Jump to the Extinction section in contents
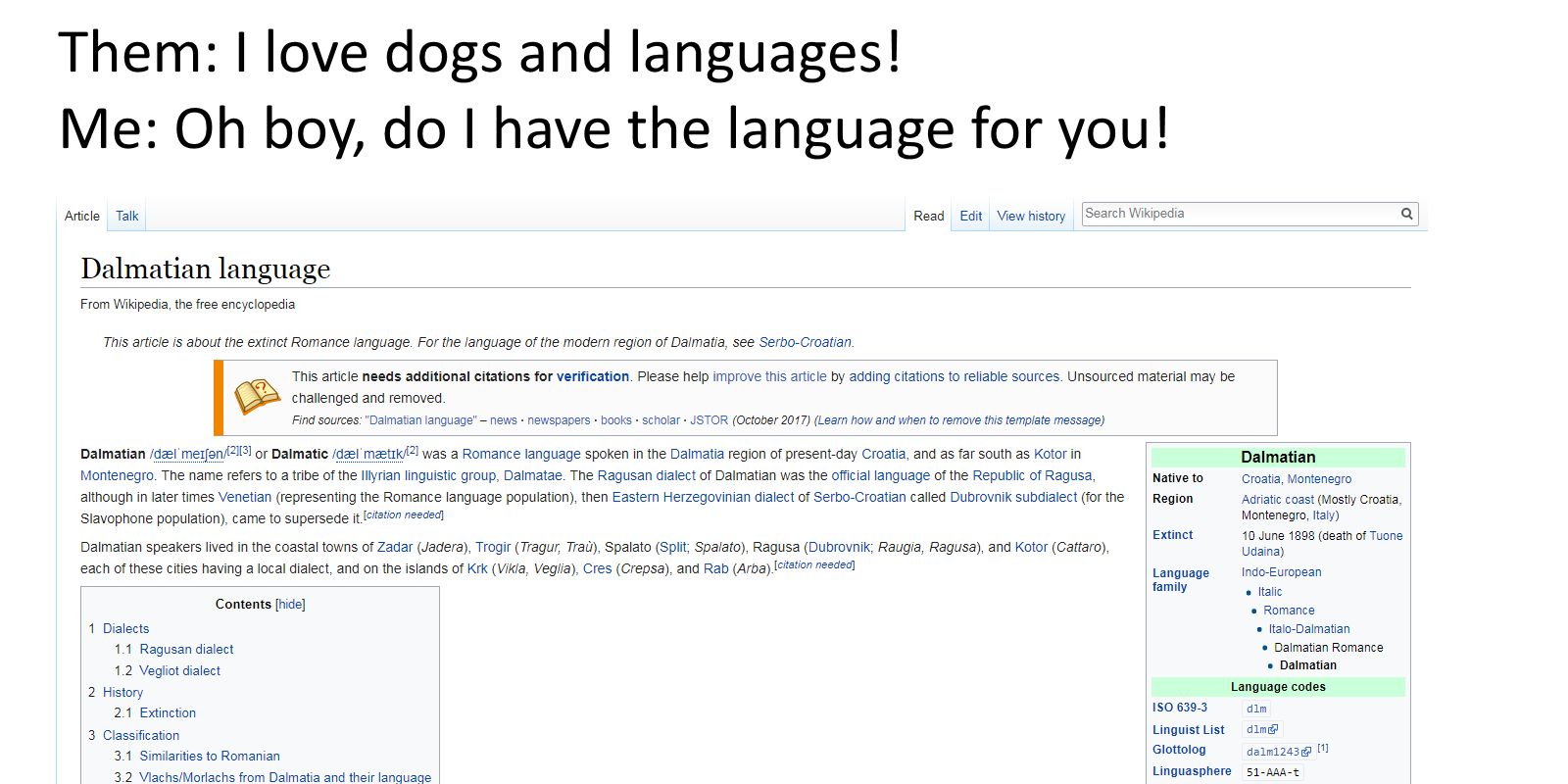This screenshot has height=784, width=1568. click(x=168, y=712)
